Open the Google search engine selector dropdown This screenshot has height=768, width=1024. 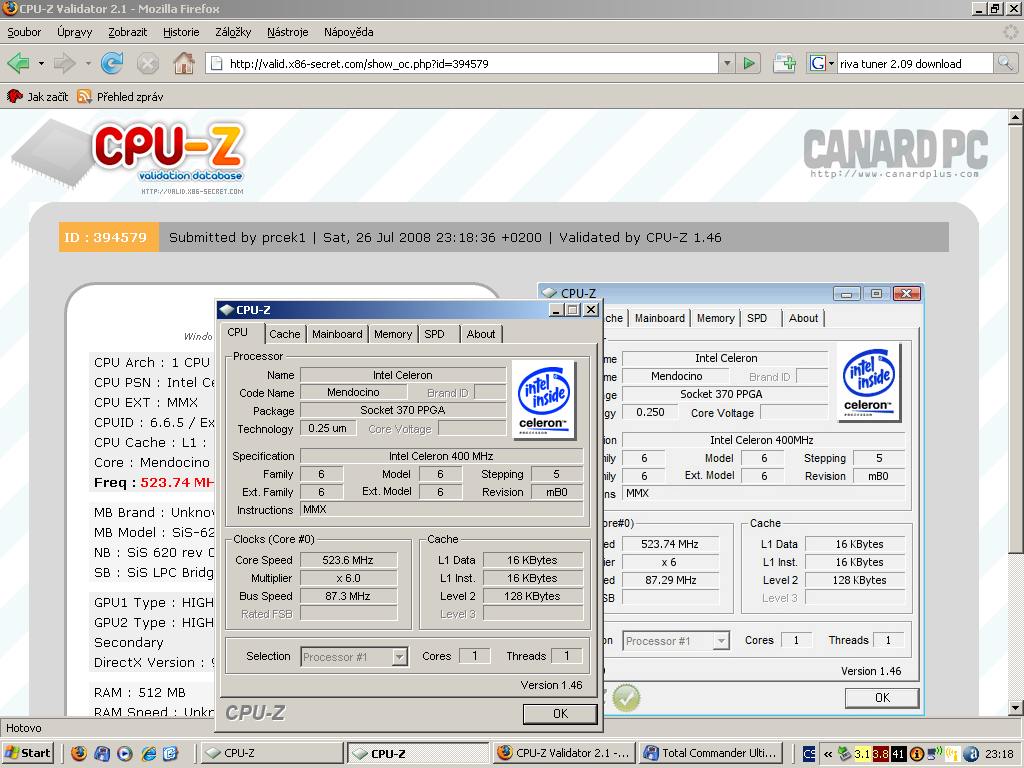pyautogui.click(x=822, y=63)
